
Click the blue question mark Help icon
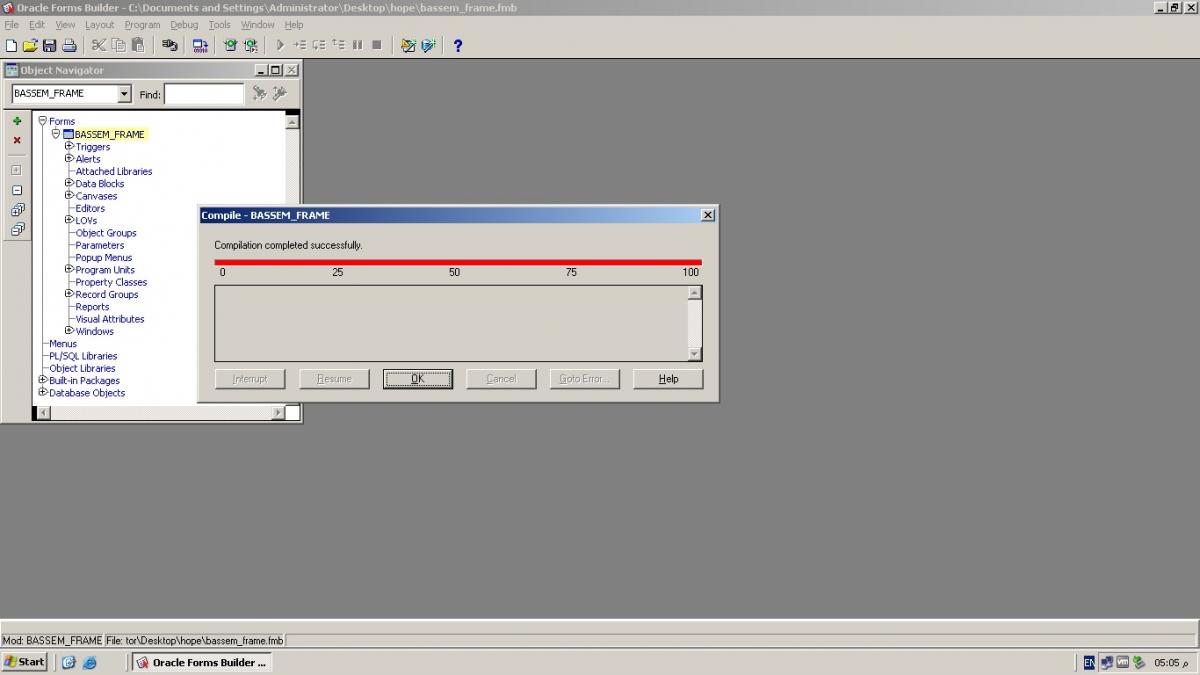tap(458, 45)
